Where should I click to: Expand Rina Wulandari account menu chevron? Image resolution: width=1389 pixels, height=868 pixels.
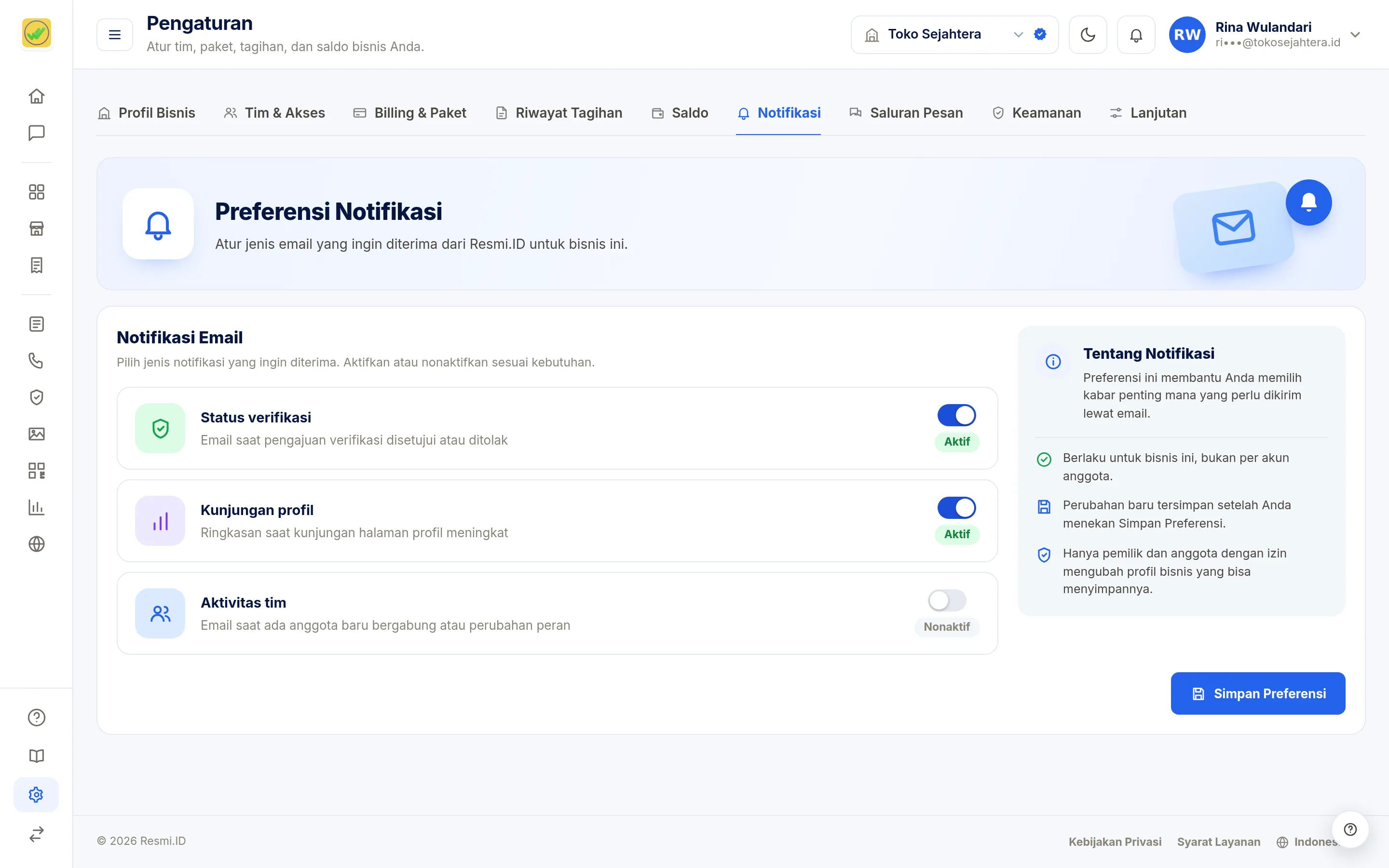[1355, 34]
